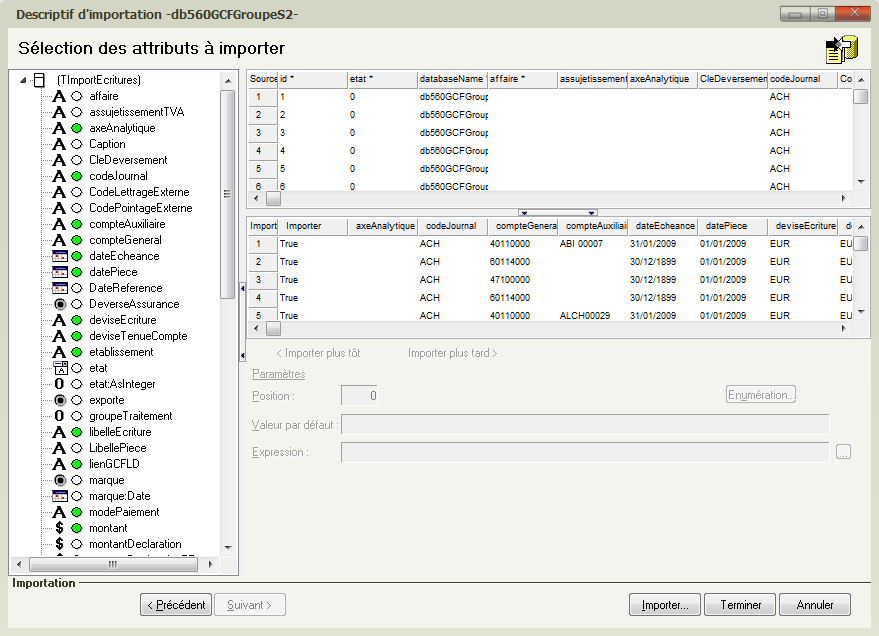Click the text icon beside modePaiement
Viewport: 879px width, 636px height.
(59, 512)
